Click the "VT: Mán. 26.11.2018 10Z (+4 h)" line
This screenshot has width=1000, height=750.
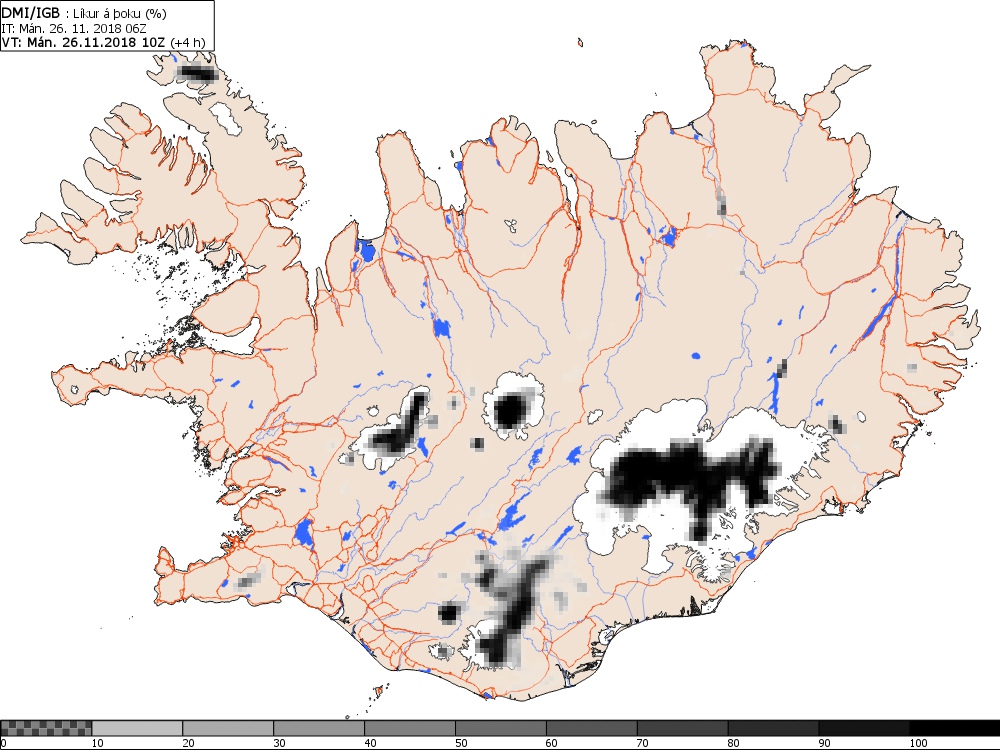point(103,42)
